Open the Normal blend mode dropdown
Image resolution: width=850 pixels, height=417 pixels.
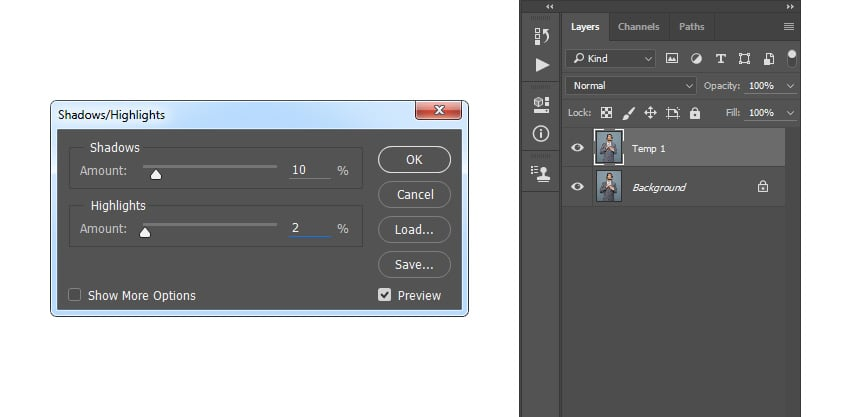pos(631,86)
